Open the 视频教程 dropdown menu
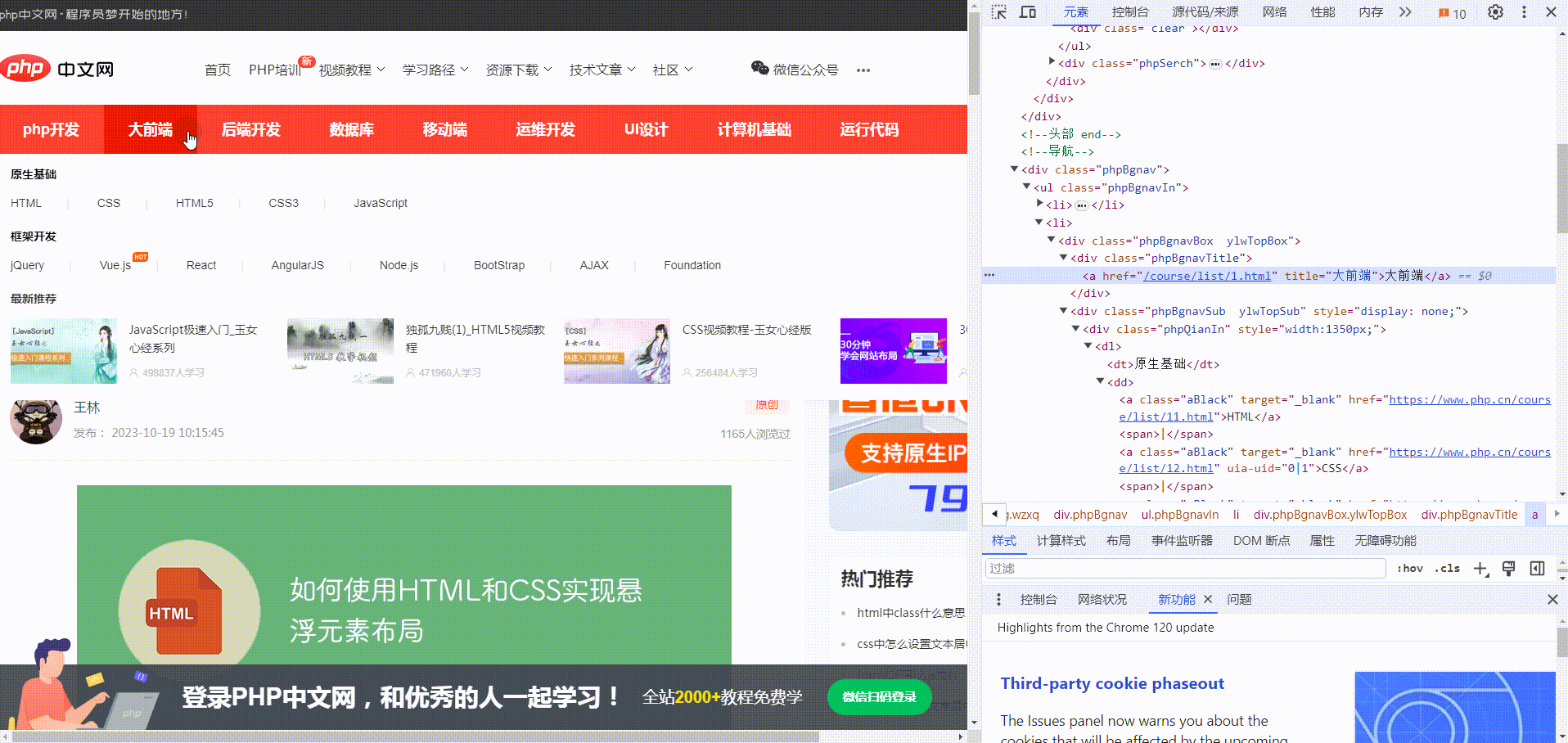This screenshot has width=1568, height=743. pyautogui.click(x=351, y=70)
